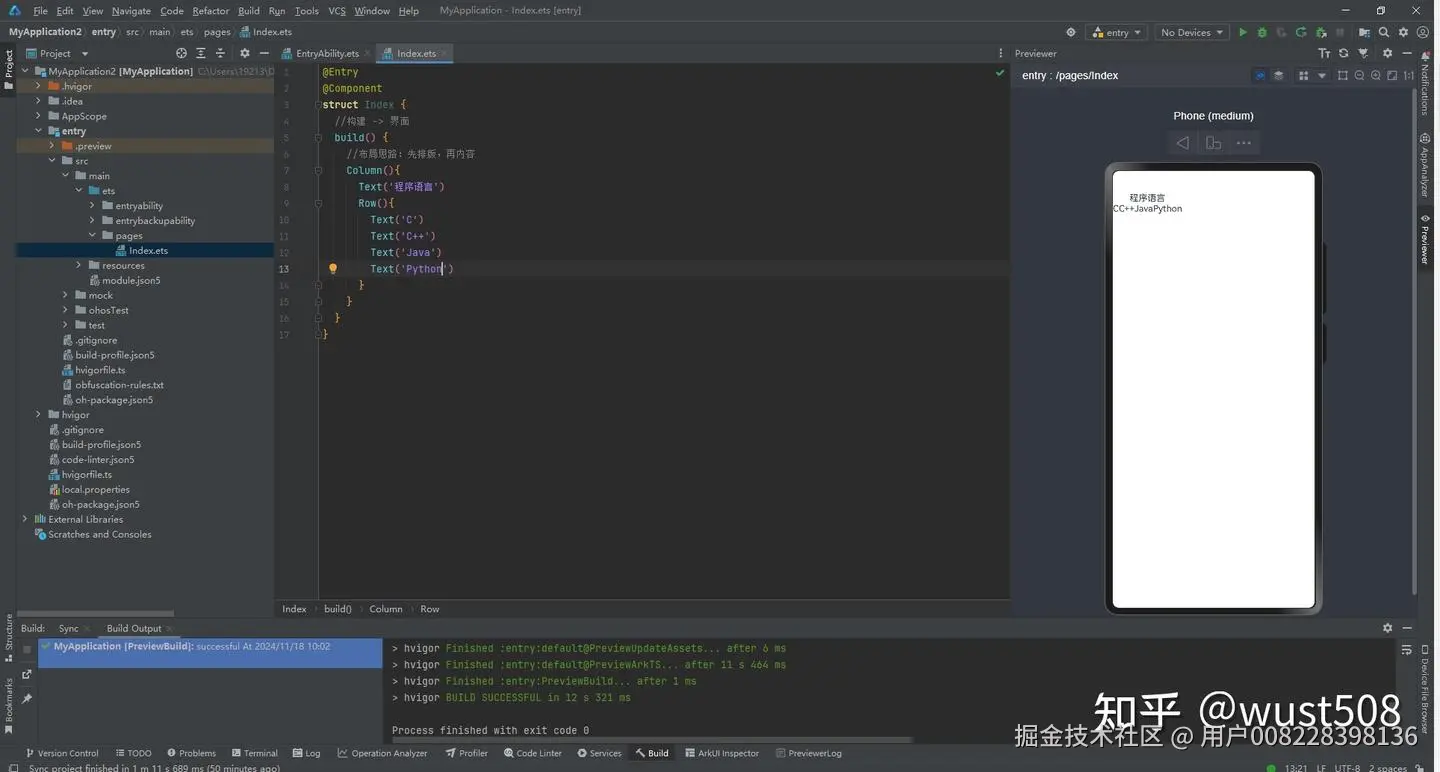Hide the Previewer panel with minus icon
1440x772 pixels.
[1406, 53]
